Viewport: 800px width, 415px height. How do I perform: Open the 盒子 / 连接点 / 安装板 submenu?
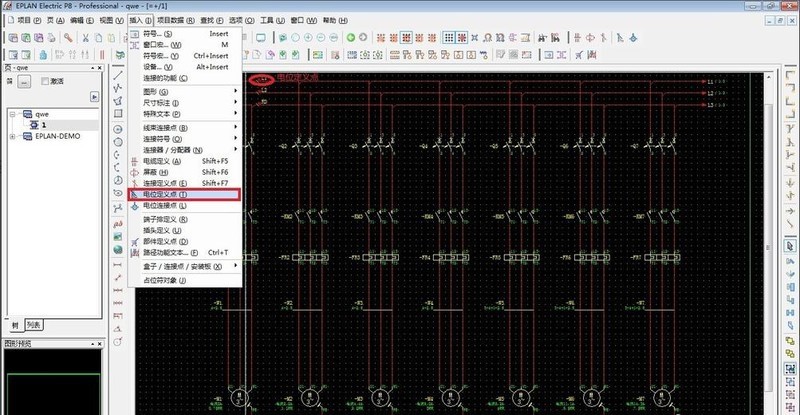(185, 266)
